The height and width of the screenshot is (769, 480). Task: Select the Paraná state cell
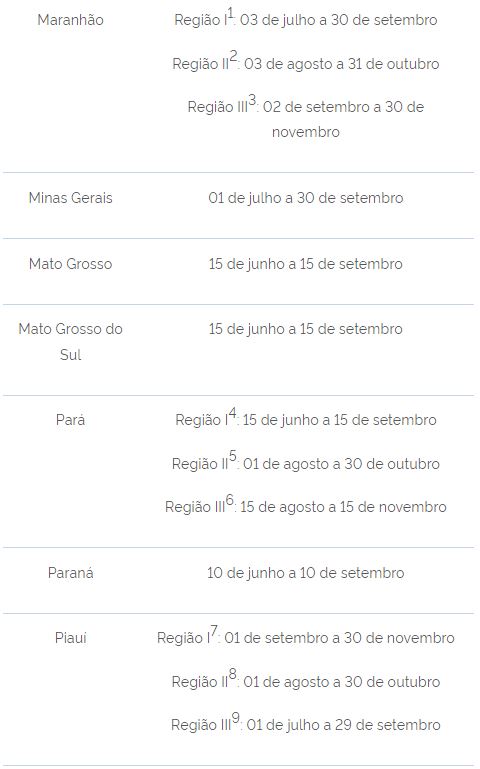70,573
